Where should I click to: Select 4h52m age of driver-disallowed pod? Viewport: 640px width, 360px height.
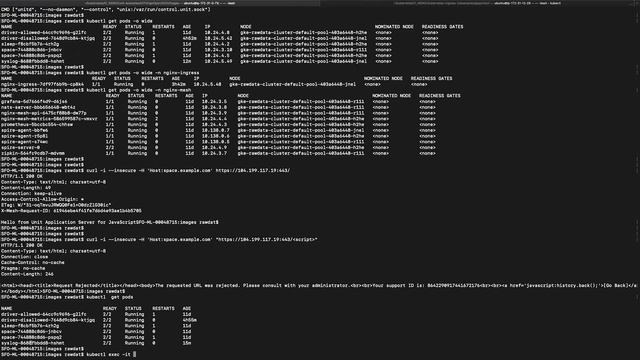189,38
